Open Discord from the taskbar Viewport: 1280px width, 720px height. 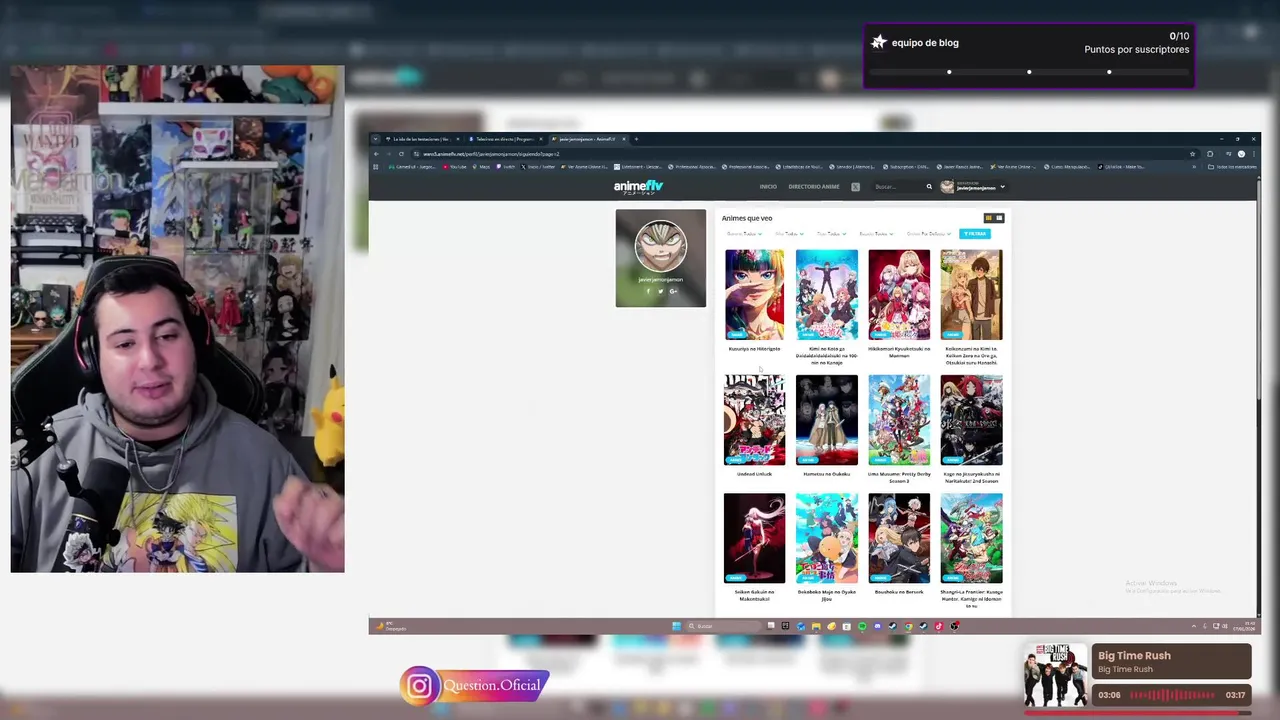[x=877, y=626]
